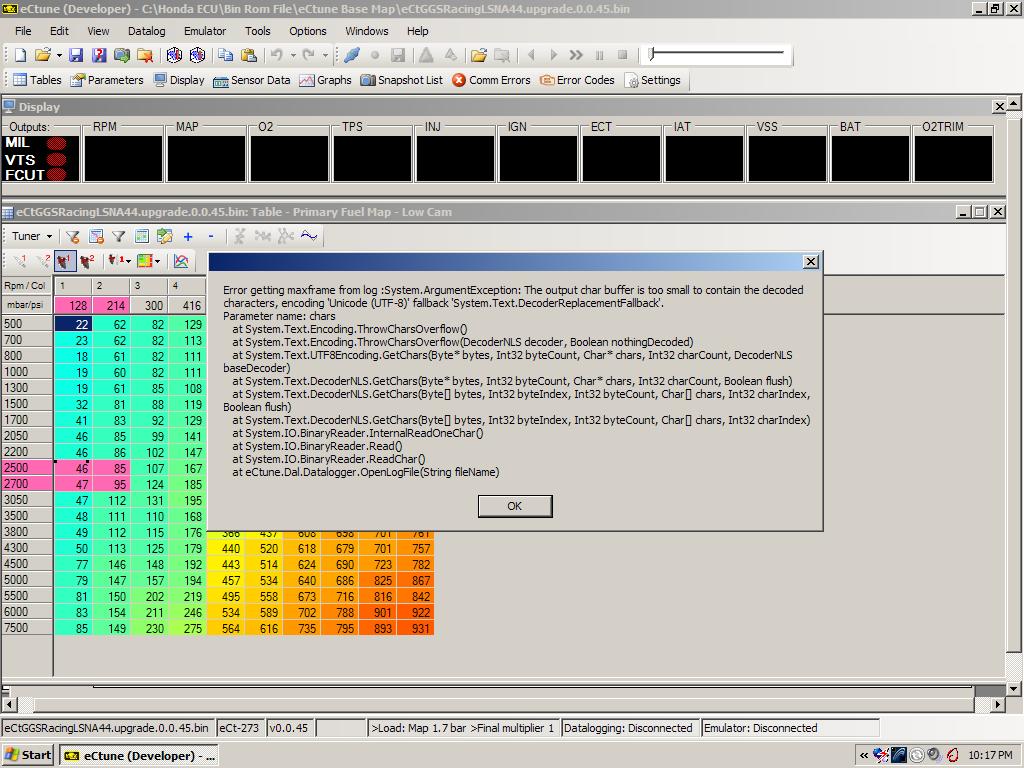Expand hidden system tray icons chevron
Image resolution: width=1024 pixels, height=768 pixels.
pyautogui.click(x=863, y=756)
